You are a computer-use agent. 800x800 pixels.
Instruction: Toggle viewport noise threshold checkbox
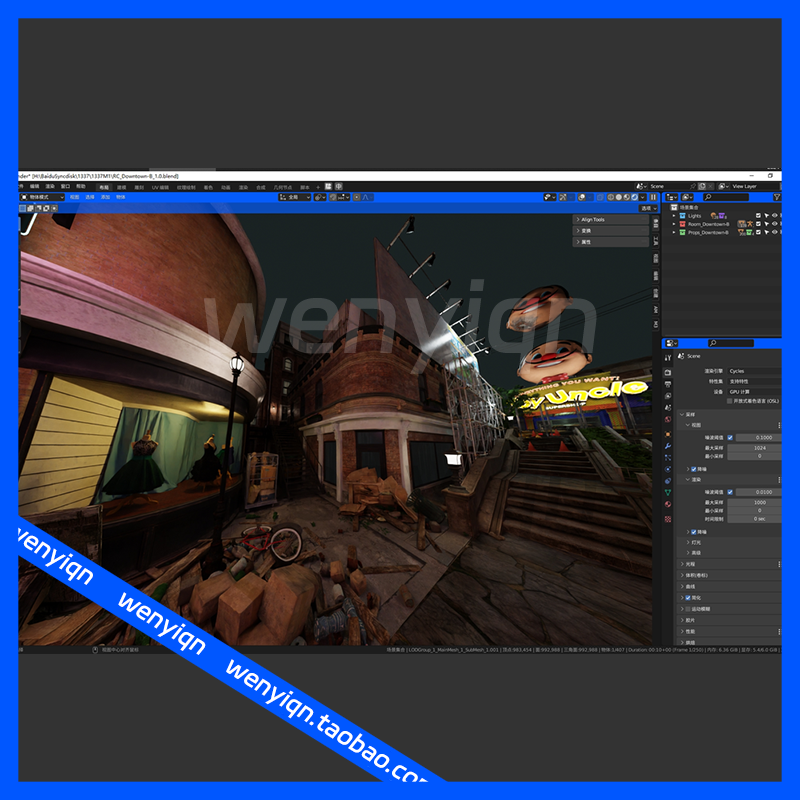730,438
